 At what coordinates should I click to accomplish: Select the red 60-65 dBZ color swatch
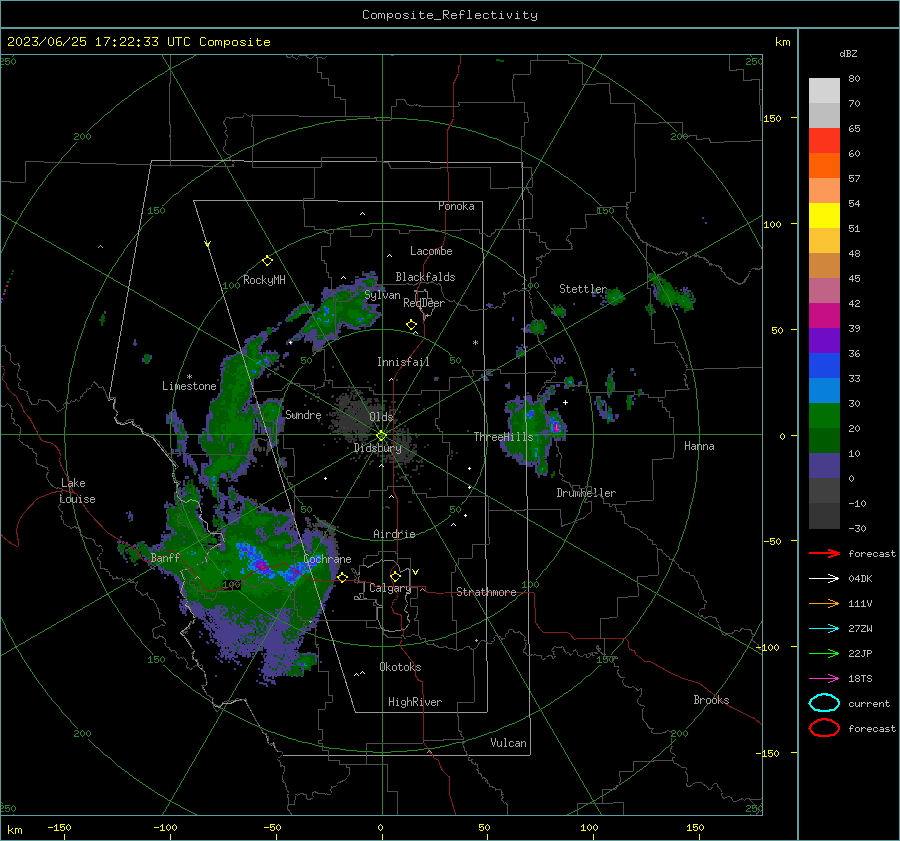pos(824,141)
